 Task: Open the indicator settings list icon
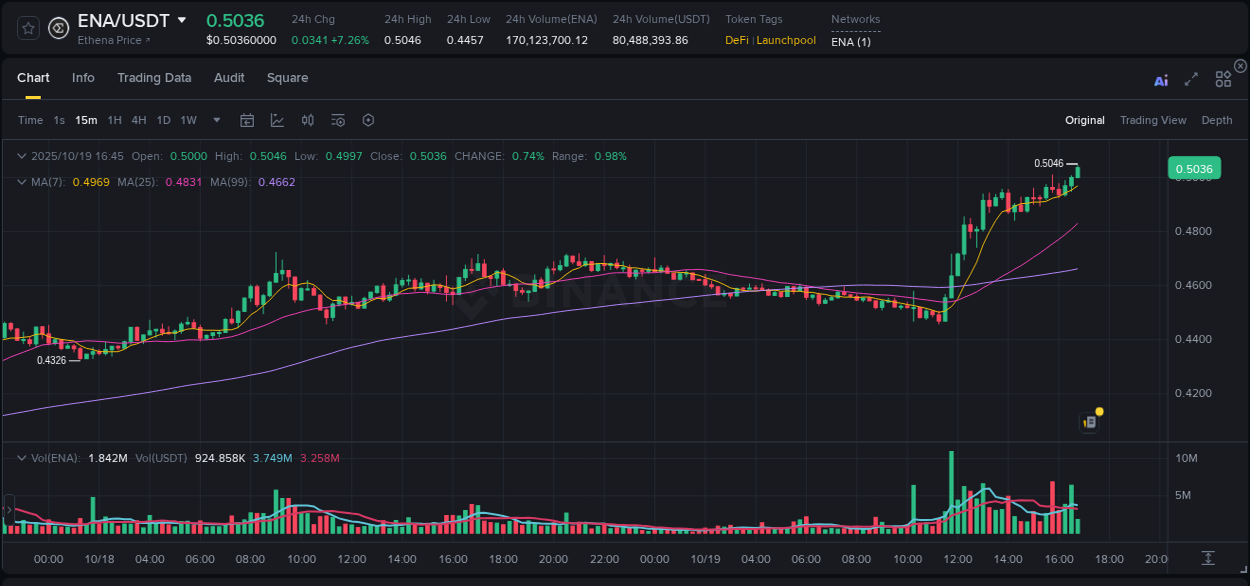click(338, 119)
